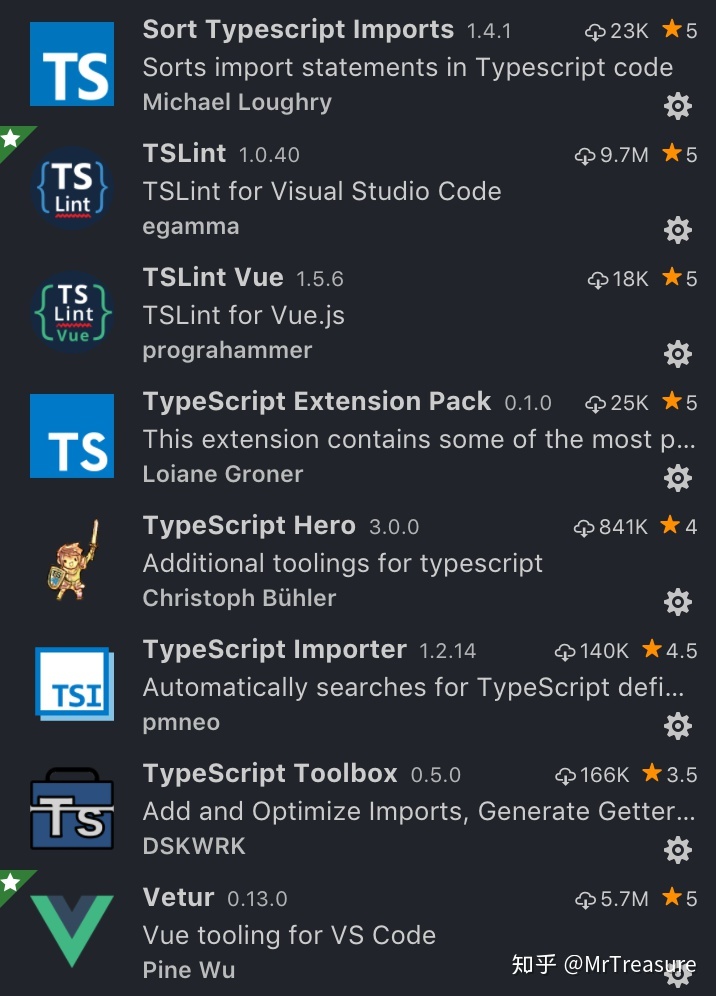Viewport: 716px width, 996px height.
Task: Click publisher name Christoph Bühler
Action: pyautogui.click(x=240, y=598)
